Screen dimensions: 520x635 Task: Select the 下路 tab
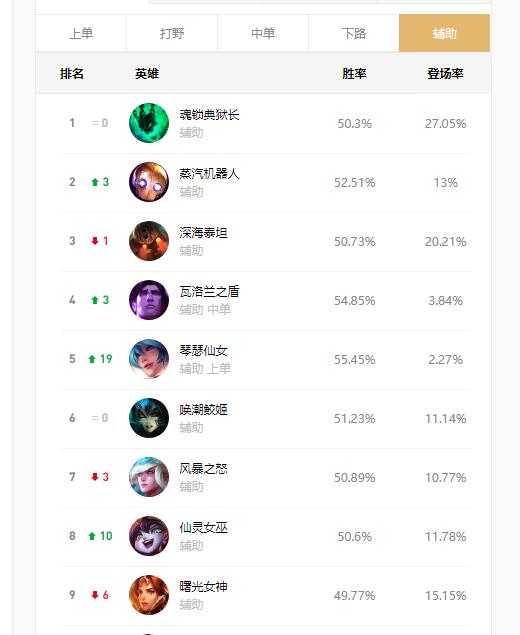354,33
